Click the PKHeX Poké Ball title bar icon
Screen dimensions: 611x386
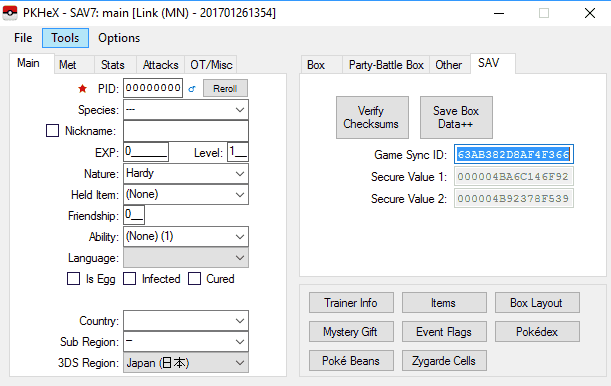coord(10,13)
